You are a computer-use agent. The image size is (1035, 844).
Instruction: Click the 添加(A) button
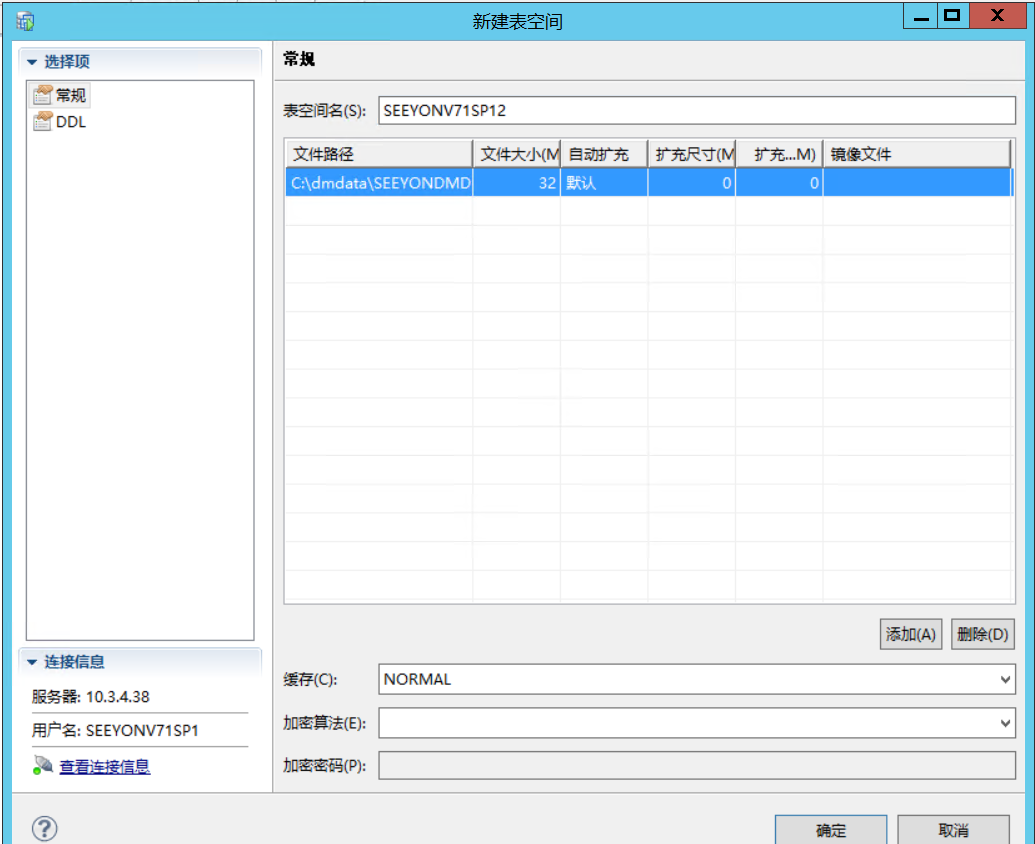click(x=910, y=634)
